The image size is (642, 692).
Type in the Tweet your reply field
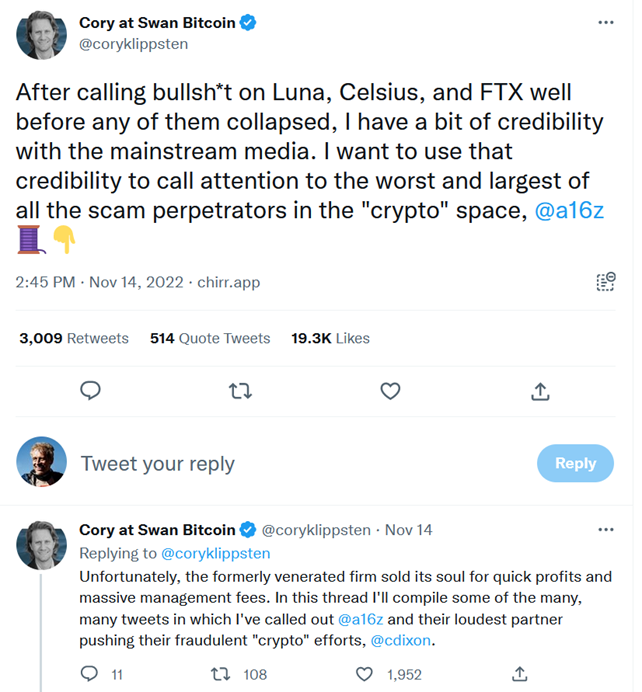click(300, 463)
